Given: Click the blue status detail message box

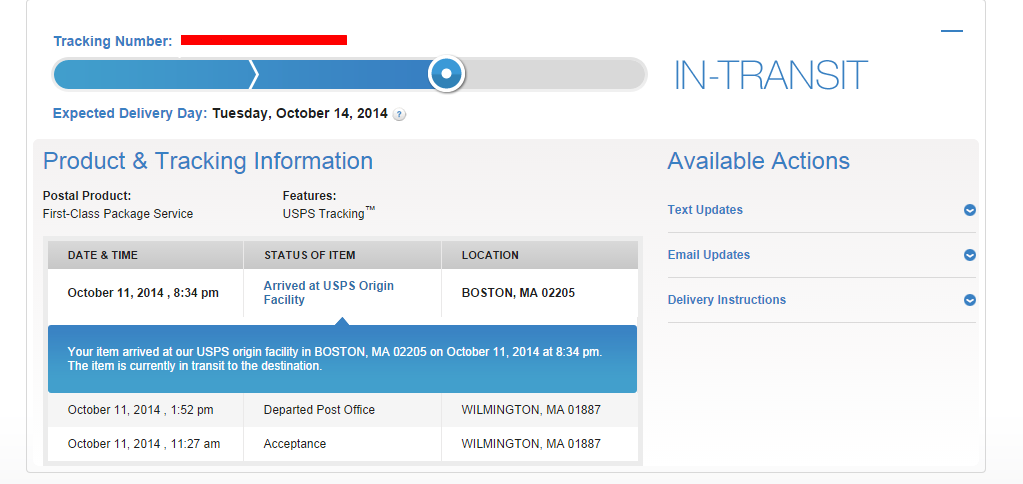Looking at the screenshot, I should pos(342,359).
